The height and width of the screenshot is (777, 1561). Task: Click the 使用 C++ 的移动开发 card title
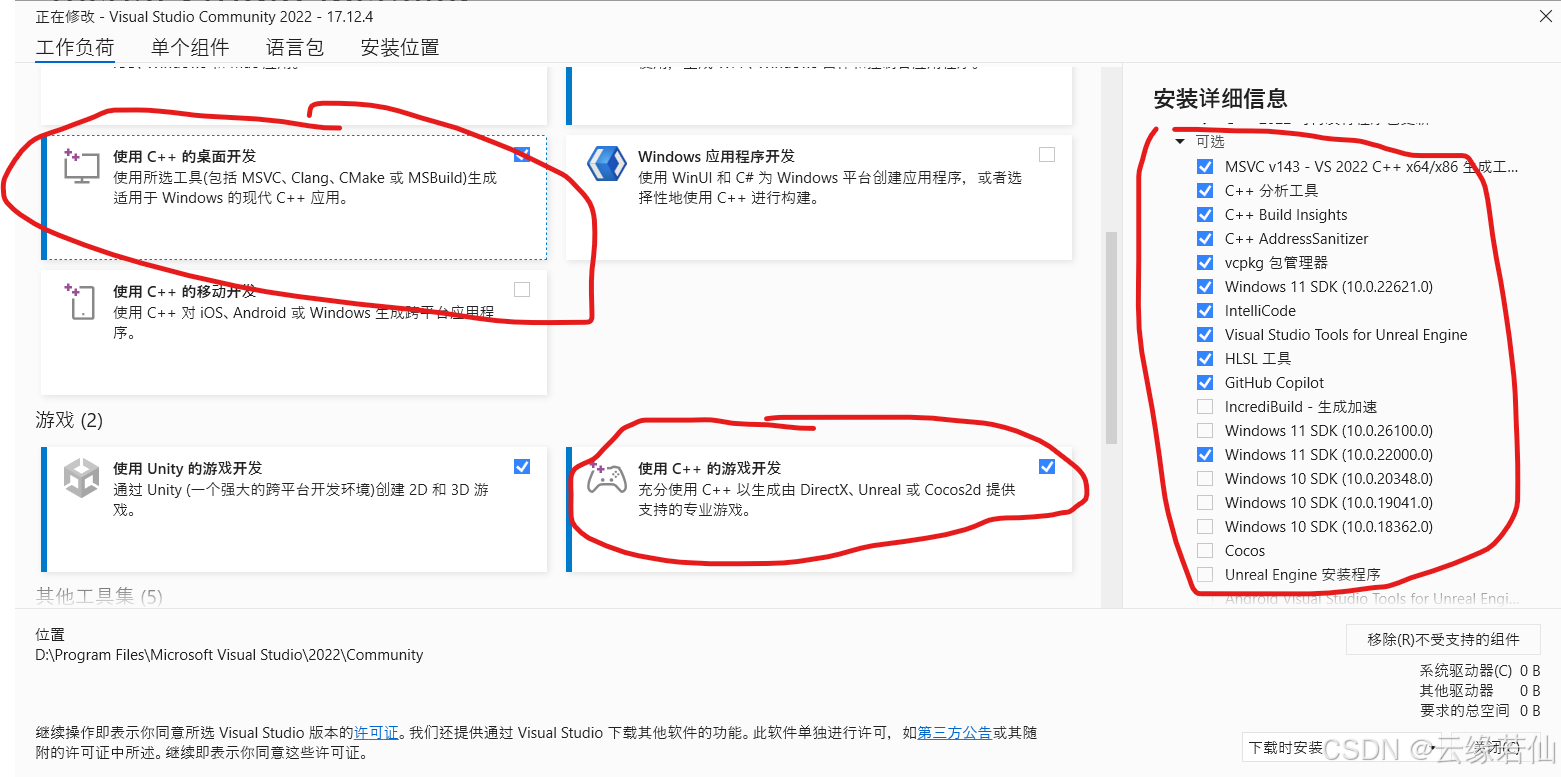[185, 291]
